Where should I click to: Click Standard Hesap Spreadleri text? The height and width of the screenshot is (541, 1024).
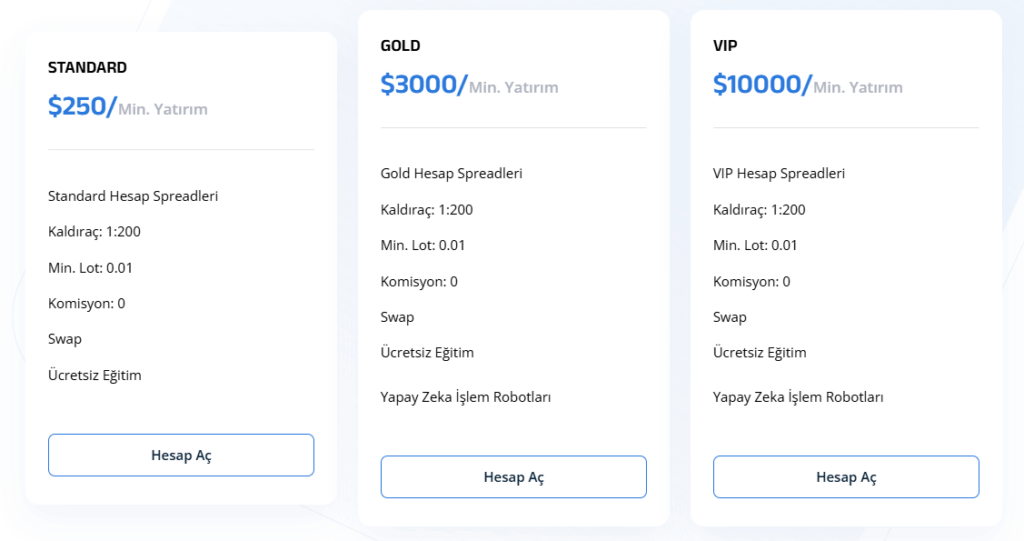click(x=133, y=196)
